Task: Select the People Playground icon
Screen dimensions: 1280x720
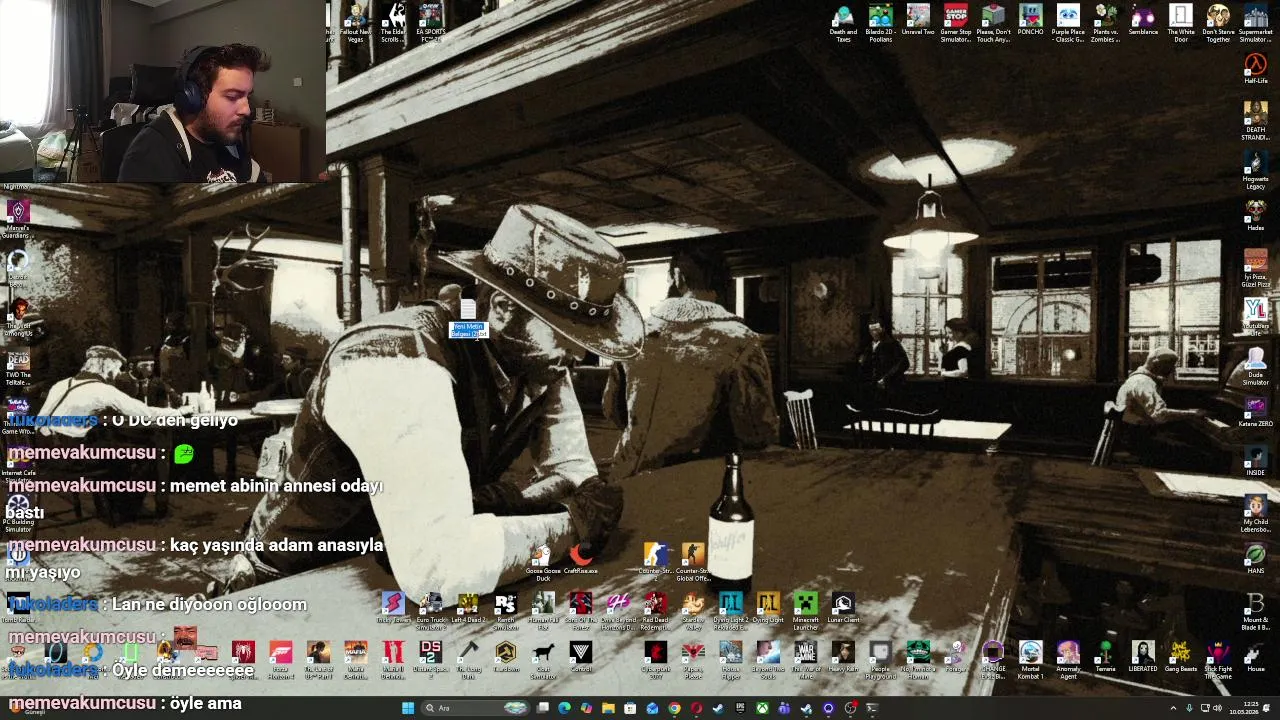Action: click(880, 660)
